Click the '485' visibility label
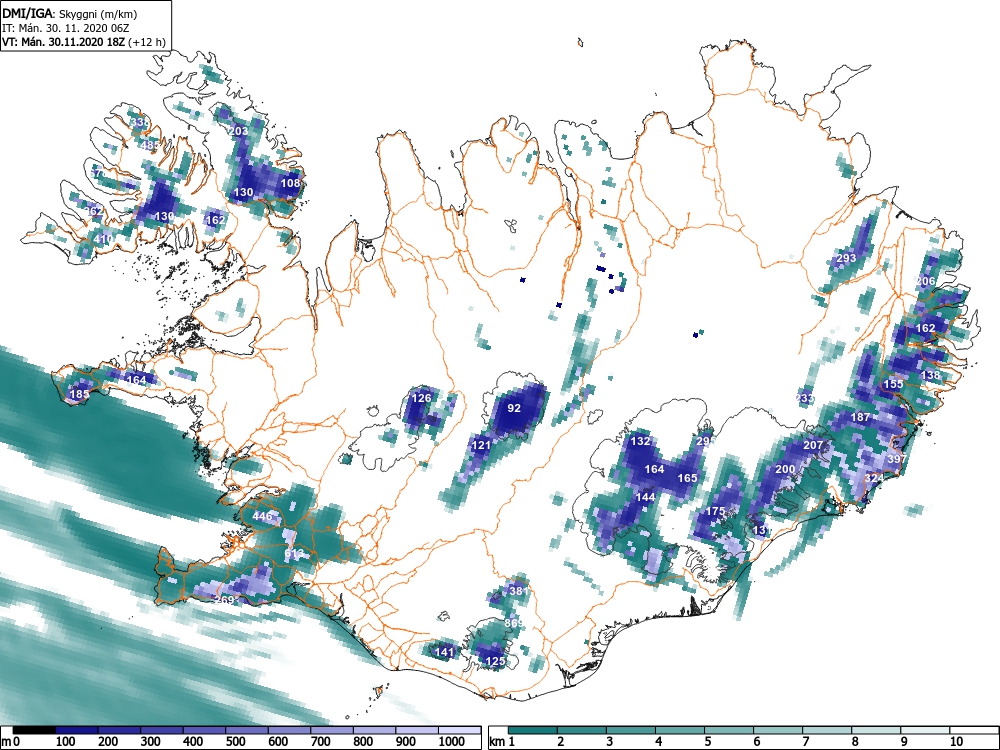Image resolution: width=1000 pixels, height=750 pixels. coord(150,145)
